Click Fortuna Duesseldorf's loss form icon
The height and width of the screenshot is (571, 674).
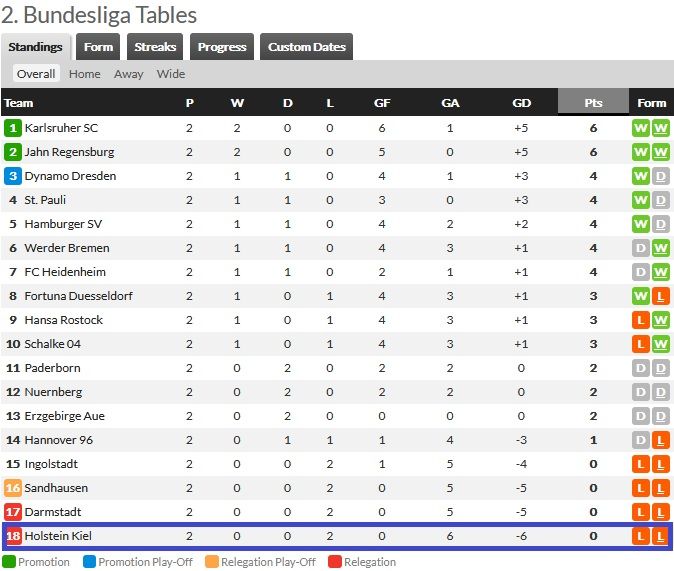660,296
